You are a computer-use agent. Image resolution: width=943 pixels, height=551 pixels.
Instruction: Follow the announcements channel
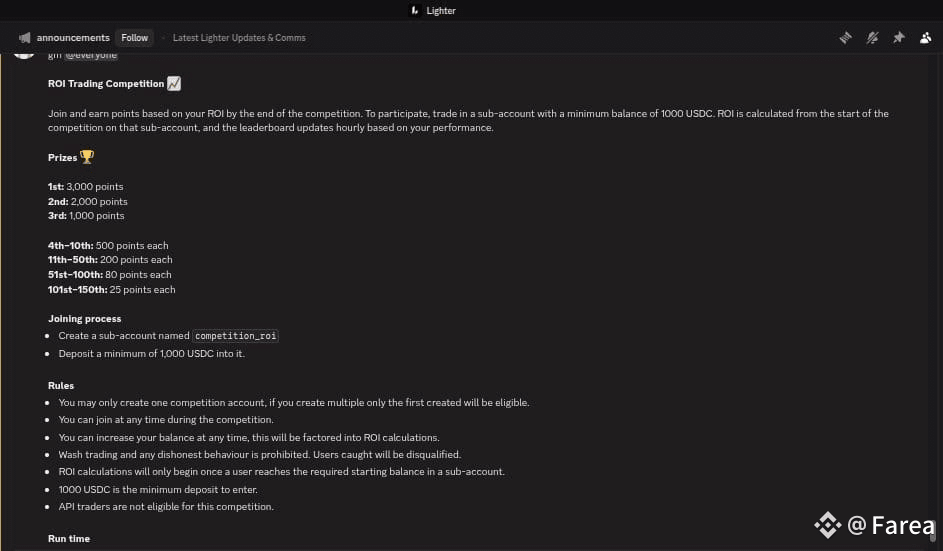[134, 38]
